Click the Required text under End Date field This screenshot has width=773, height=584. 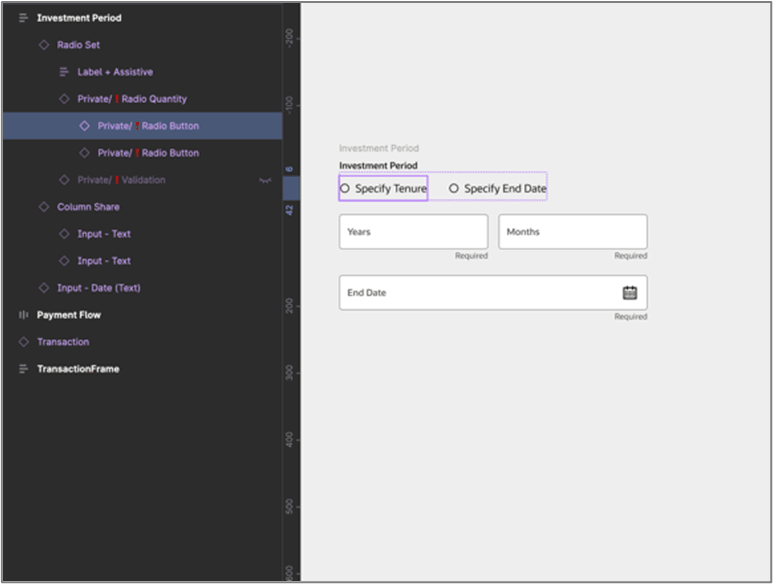click(631, 316)
